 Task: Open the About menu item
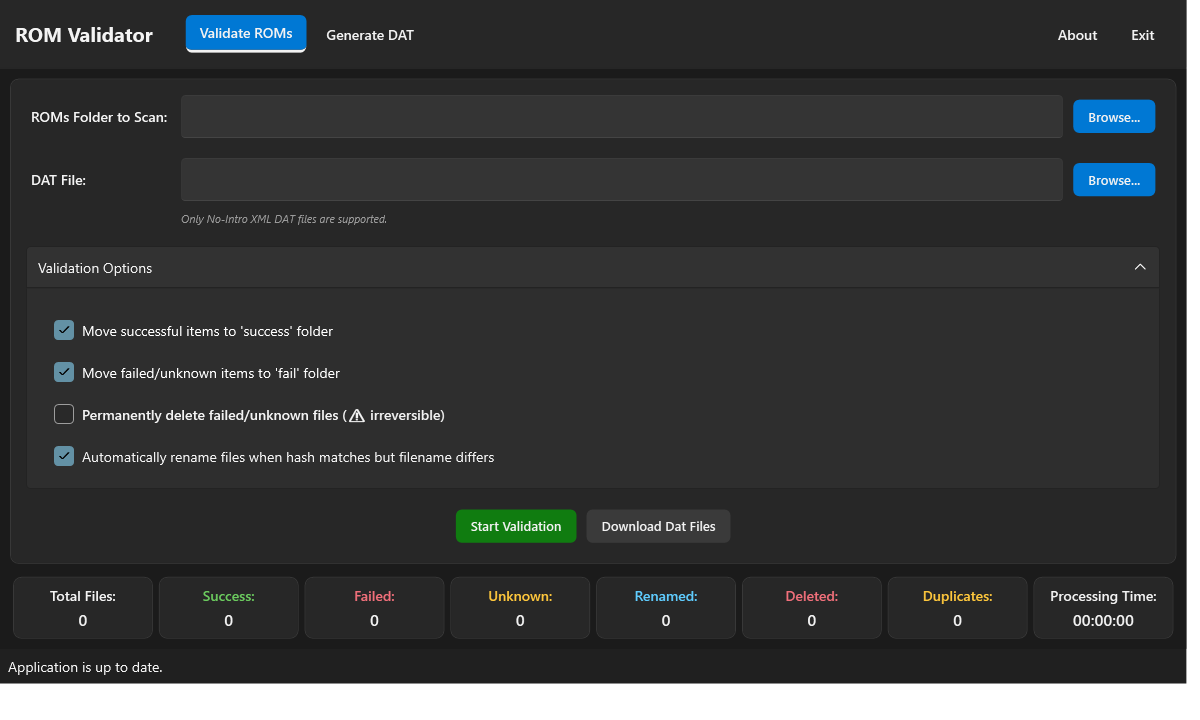click(1077, 35)
